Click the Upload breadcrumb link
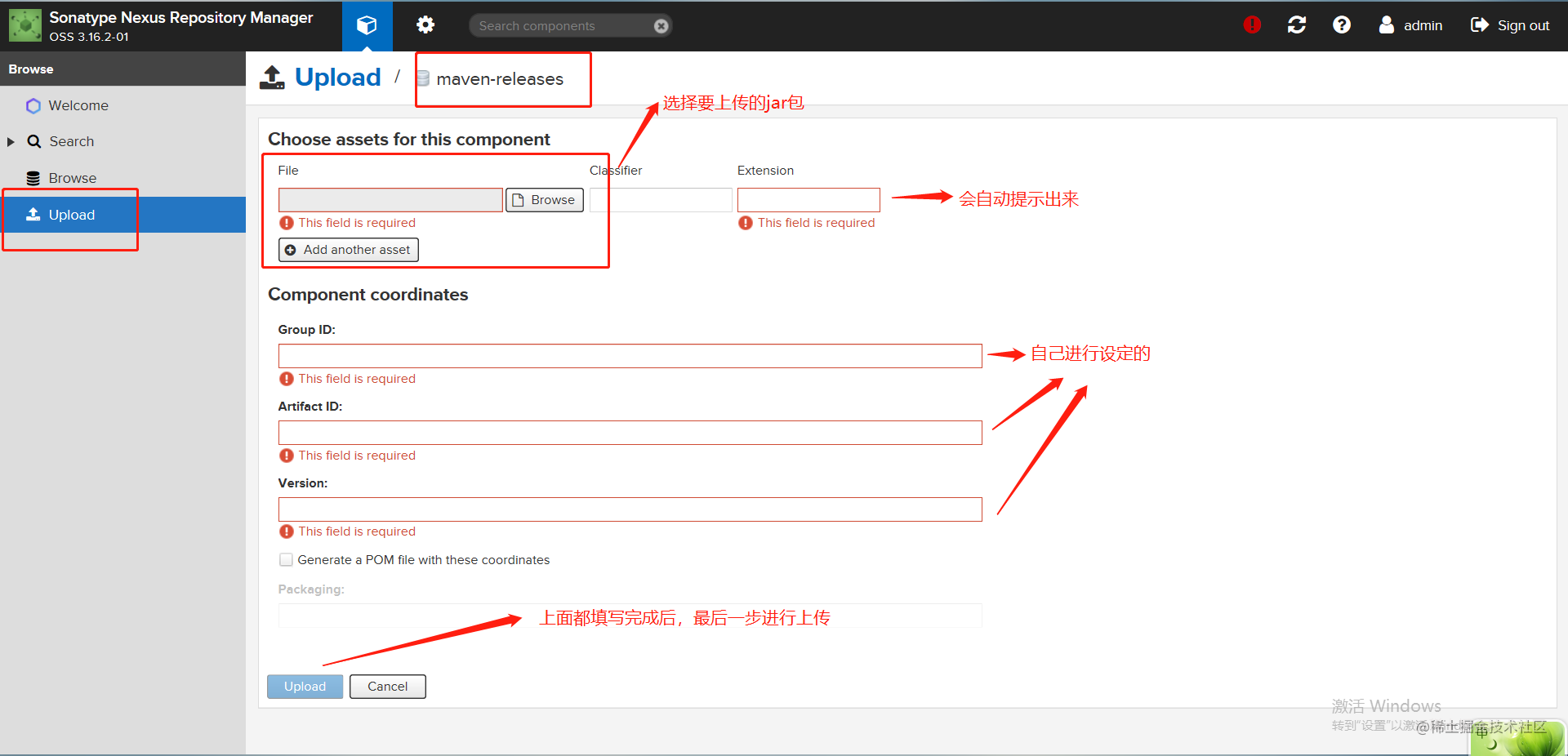Viewport: 1568px width, 756px height. [x=337, y=78]
